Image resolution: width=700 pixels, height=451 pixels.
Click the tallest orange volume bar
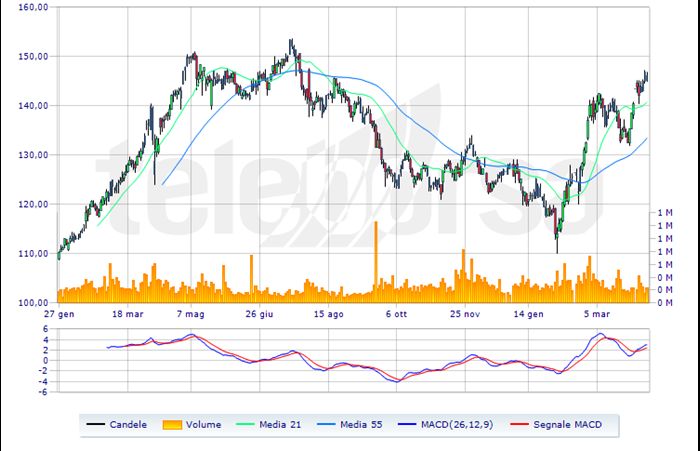point(376,260)
